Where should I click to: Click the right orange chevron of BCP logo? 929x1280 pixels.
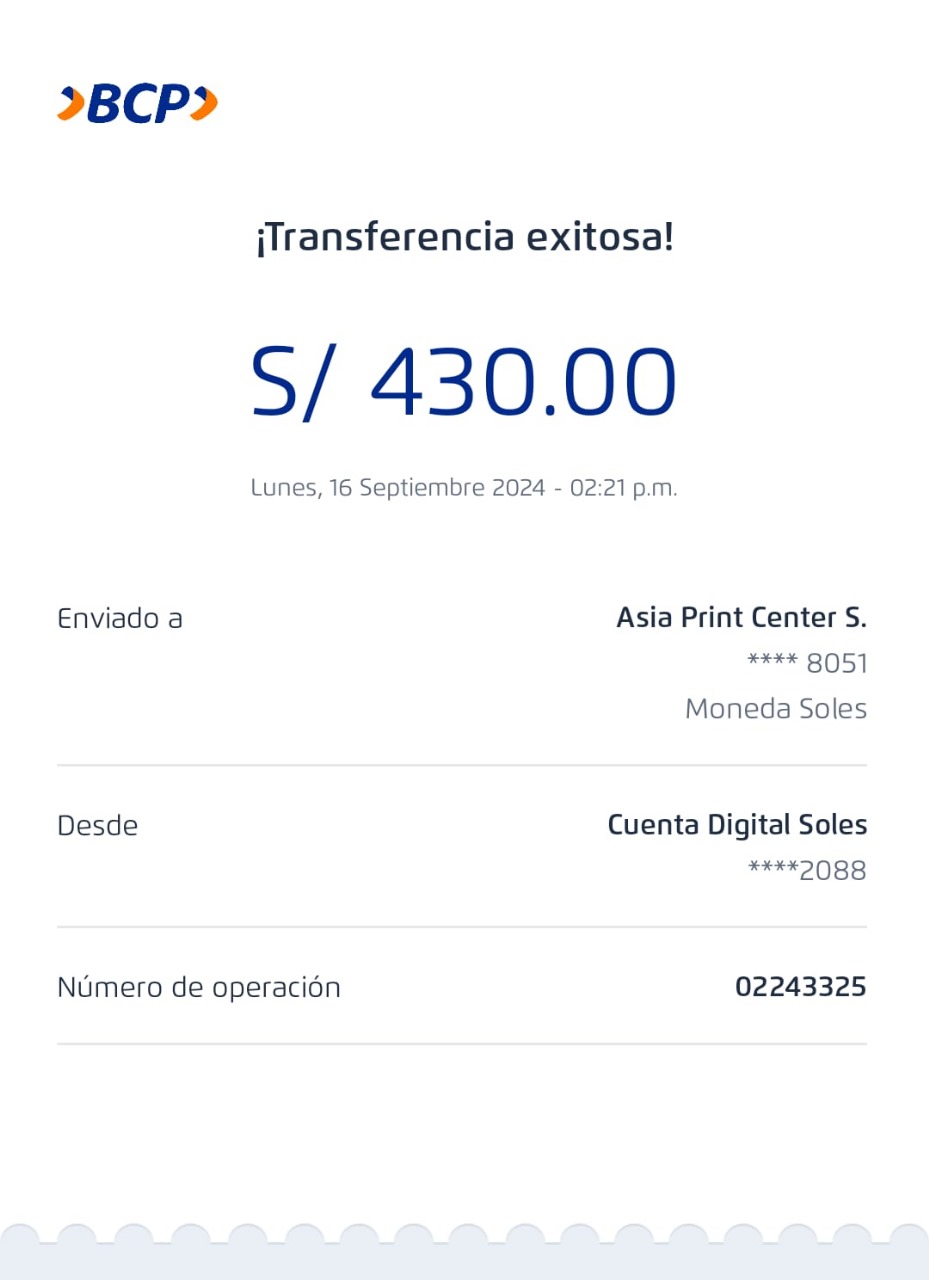tap(204, 103)
